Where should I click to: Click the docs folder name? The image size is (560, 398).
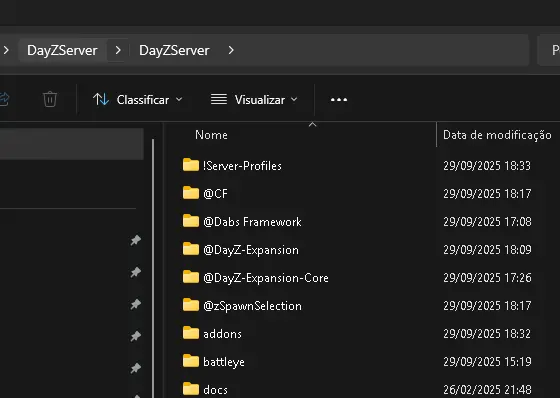click(215, 390)
